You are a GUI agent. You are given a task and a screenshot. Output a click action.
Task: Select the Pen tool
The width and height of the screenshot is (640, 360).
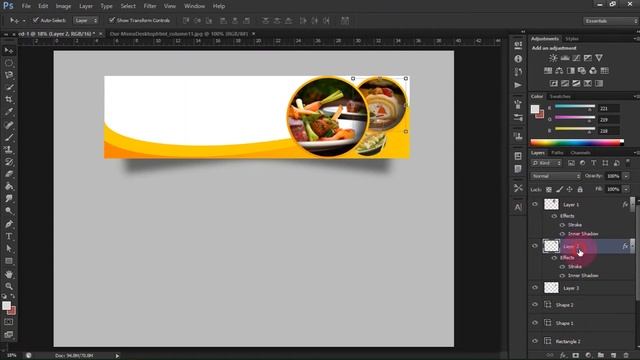click(9, 224)
